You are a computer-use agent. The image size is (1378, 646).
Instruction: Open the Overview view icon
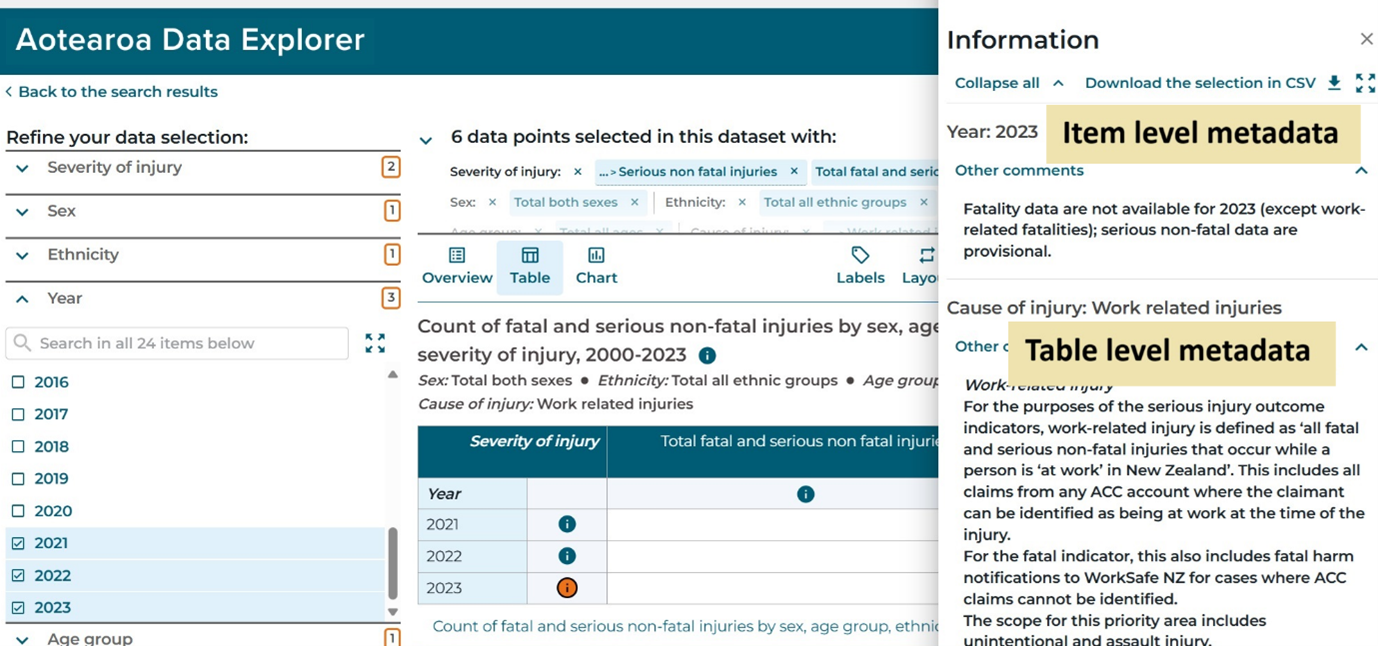tap(456, 265)
